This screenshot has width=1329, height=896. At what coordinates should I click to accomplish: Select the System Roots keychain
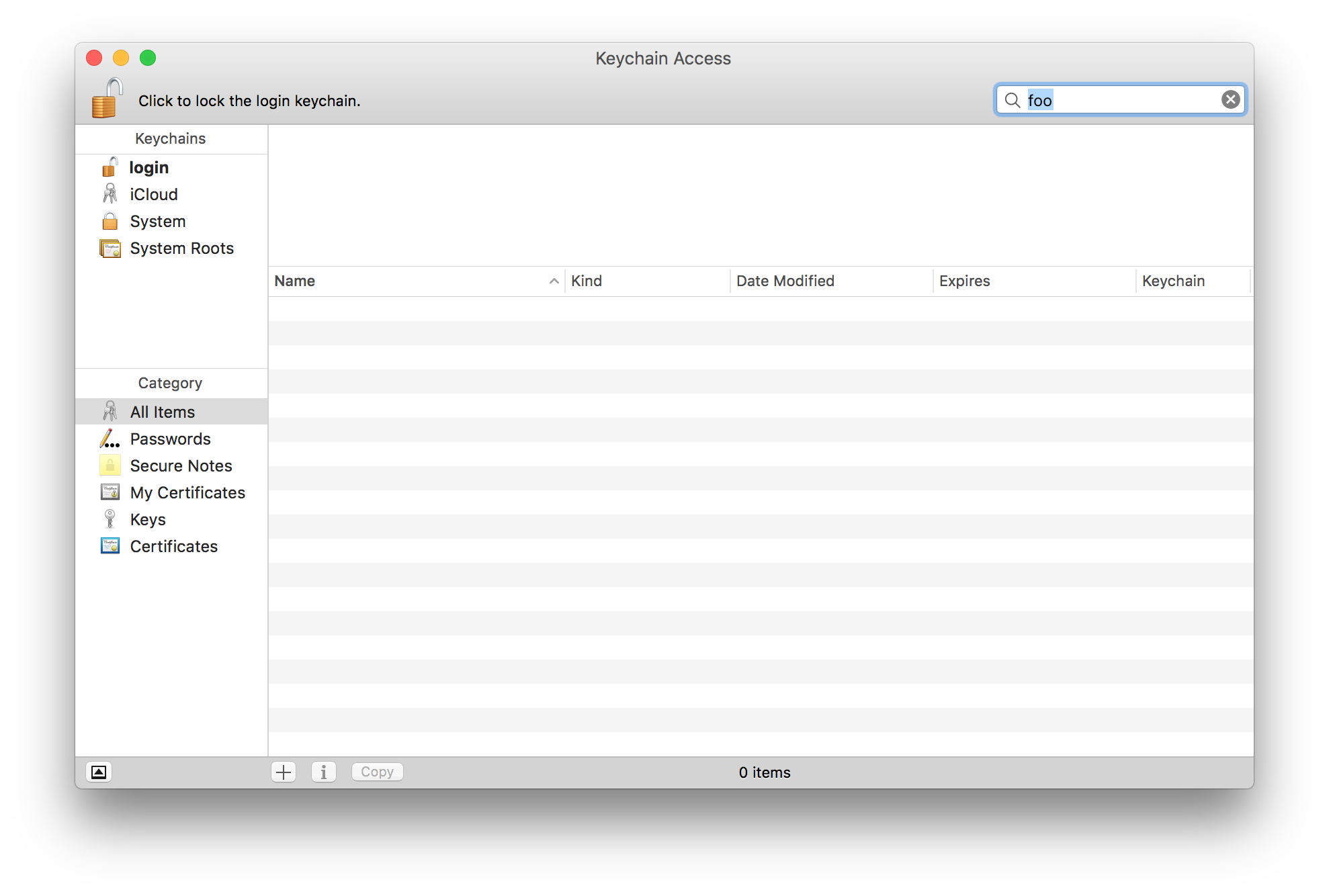click(181, 248)
